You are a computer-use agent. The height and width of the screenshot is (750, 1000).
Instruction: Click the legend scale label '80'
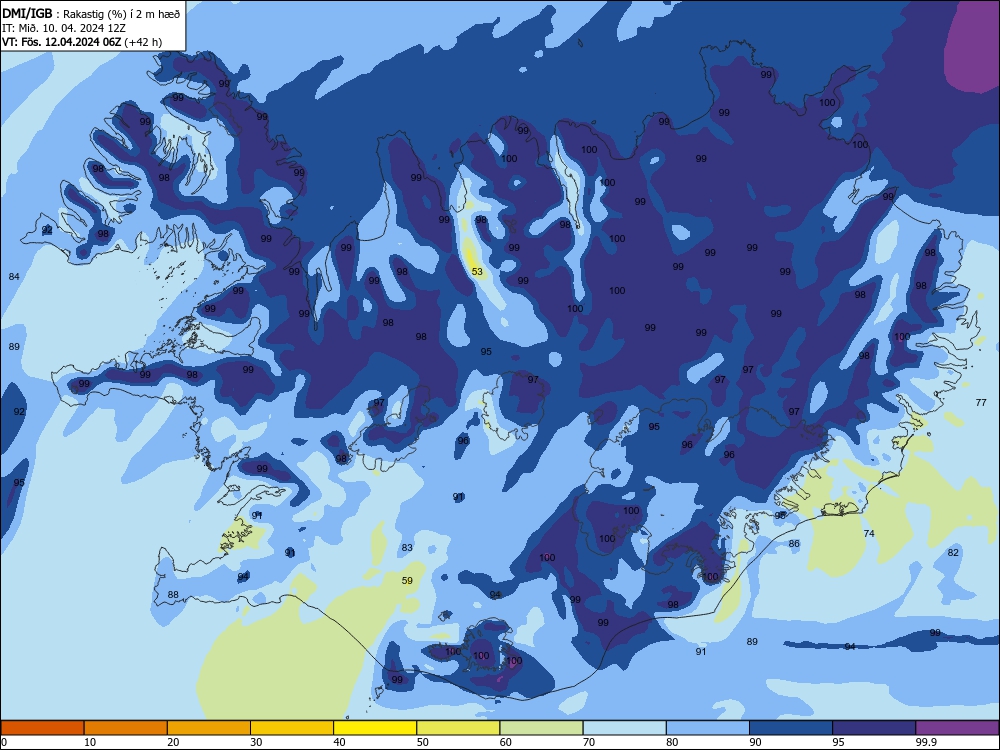[672, 742]
